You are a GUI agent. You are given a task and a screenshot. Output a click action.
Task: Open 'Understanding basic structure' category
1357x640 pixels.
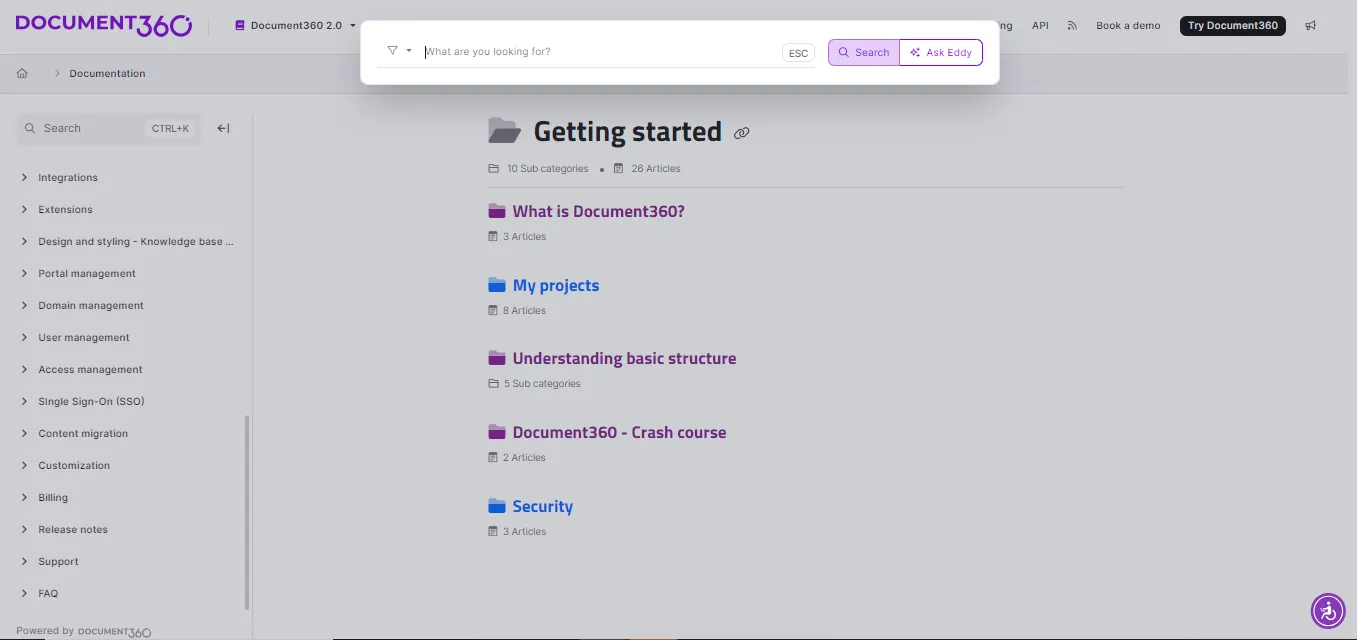624,358
